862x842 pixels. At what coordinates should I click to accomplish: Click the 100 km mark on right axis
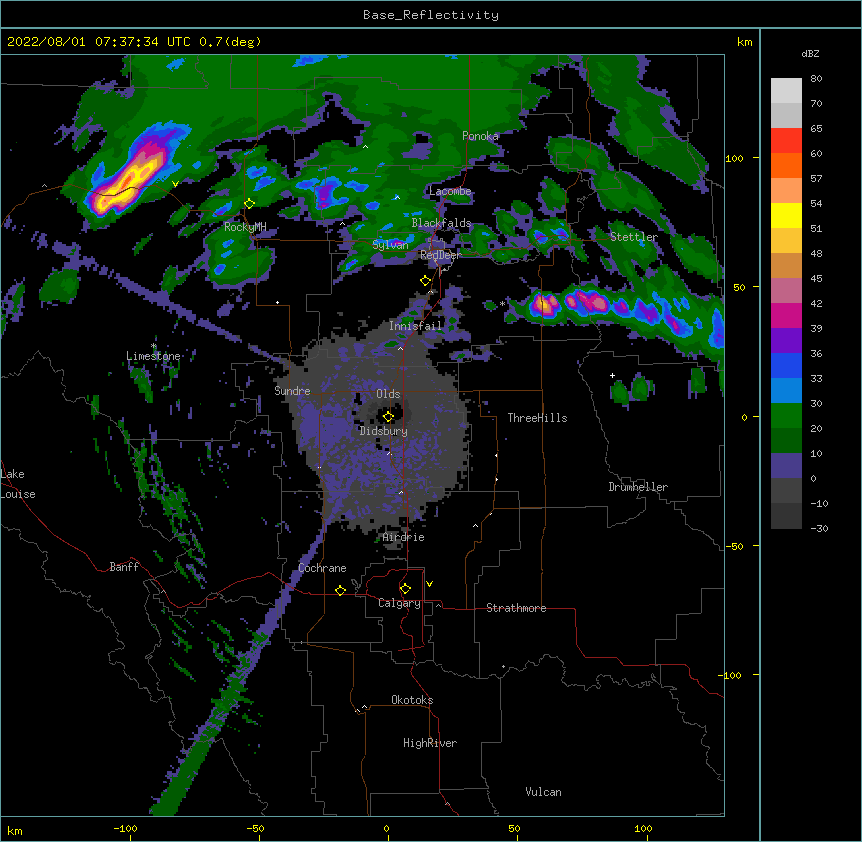coord(734,159)
